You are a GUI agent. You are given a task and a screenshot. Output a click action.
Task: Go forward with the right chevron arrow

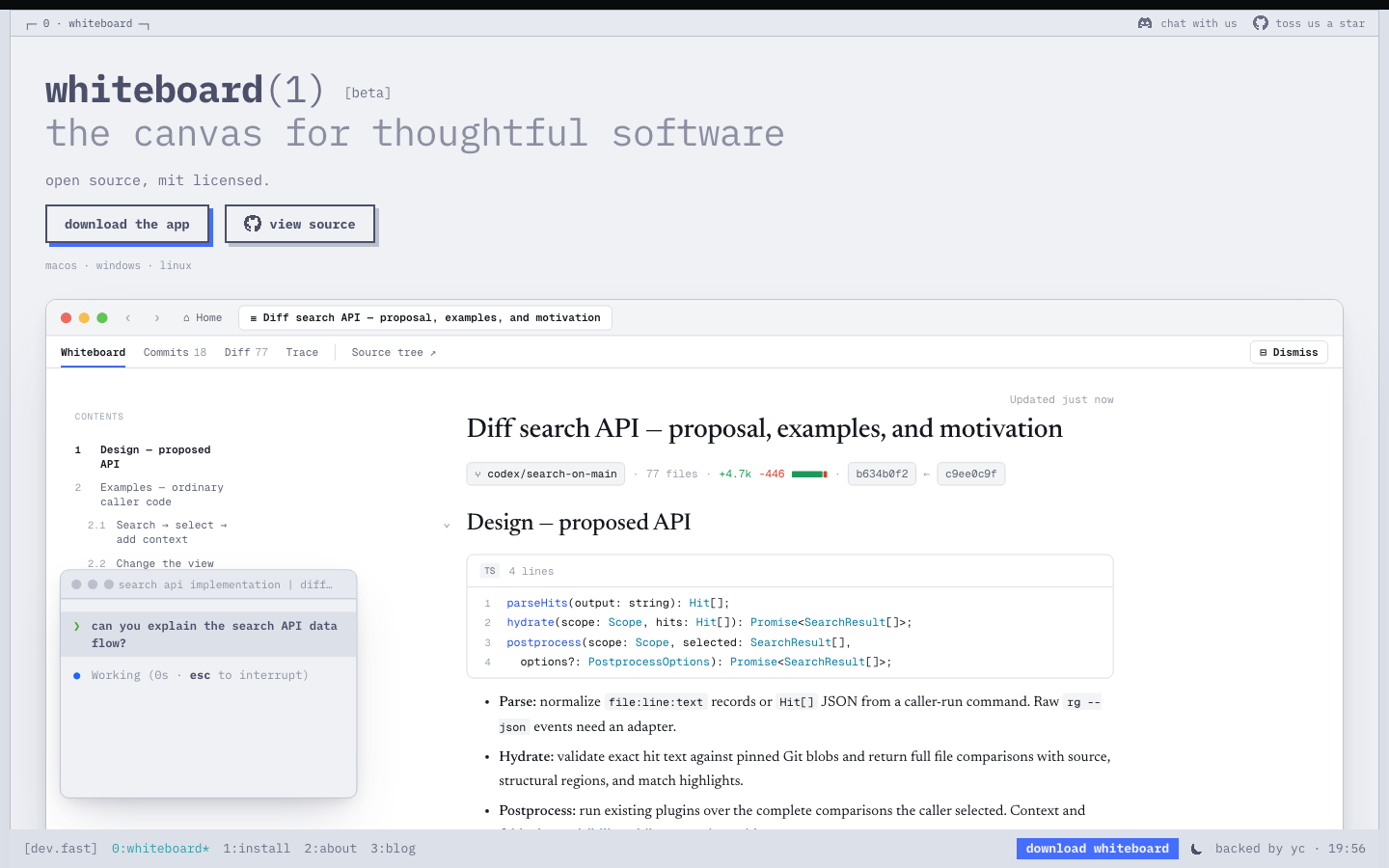(157, 317)
